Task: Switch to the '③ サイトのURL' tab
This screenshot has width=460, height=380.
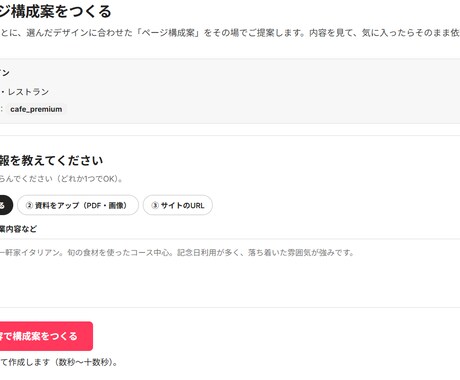Action: [x=178, y=205]
